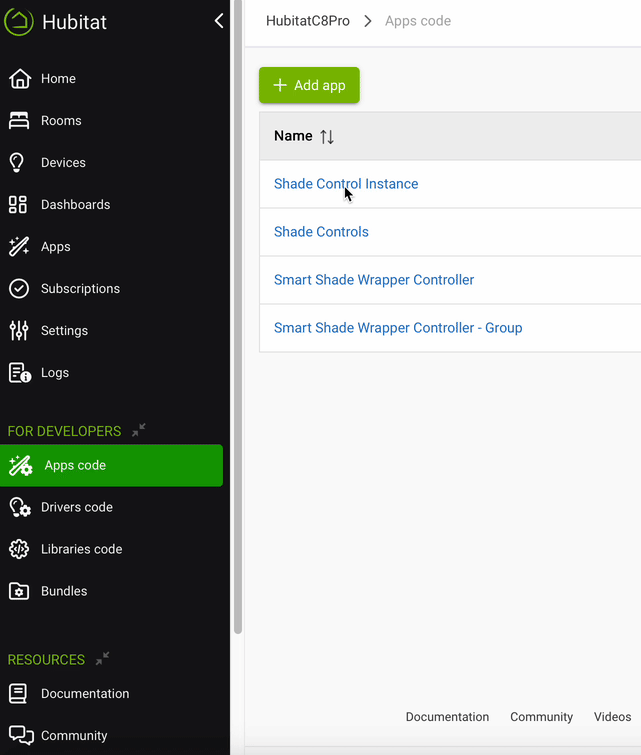Open Shade Controls app code
Image resolution: width=641 pixels, height=755 pixels.
[321, 232]
